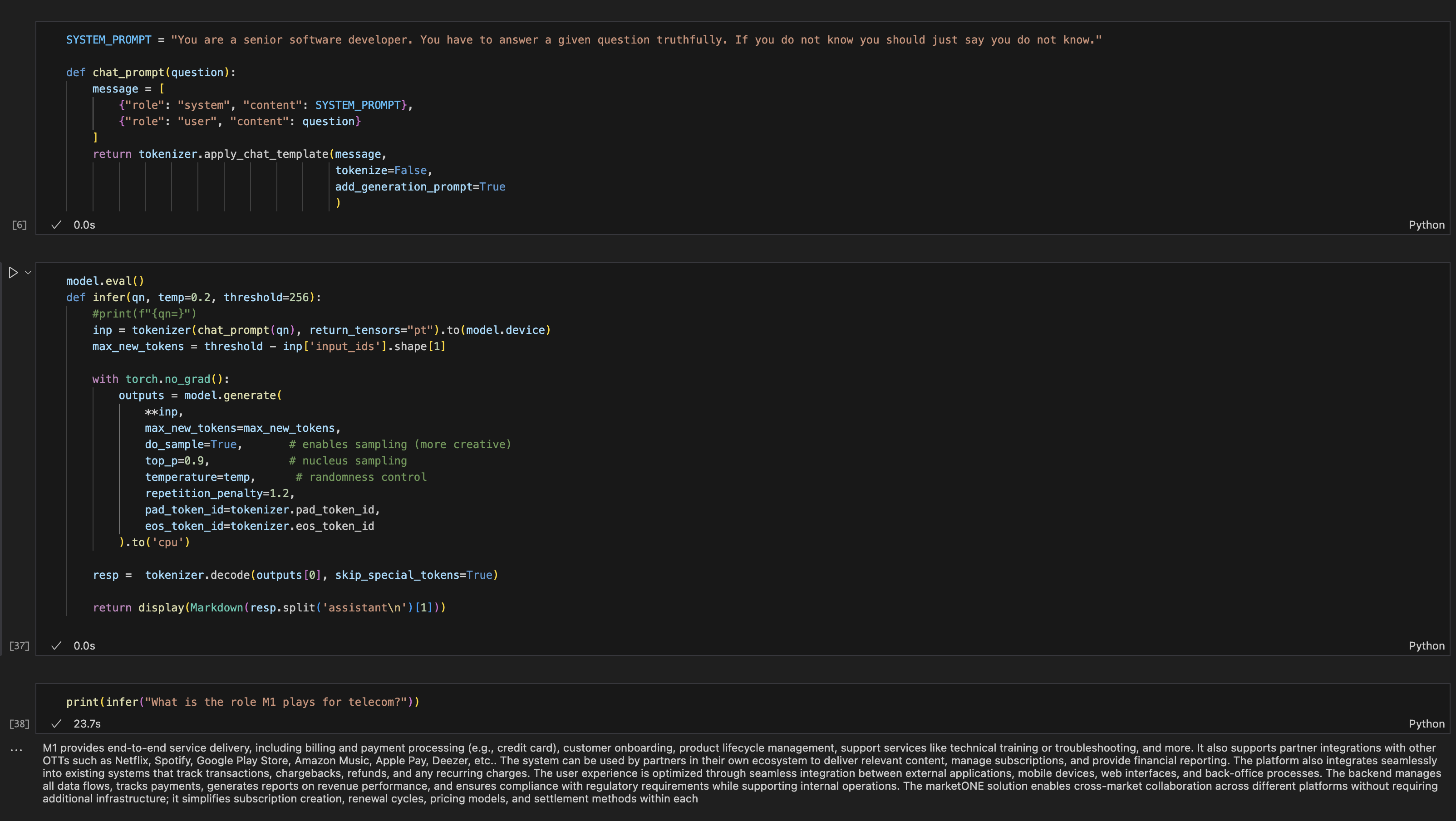Click success checkmark of cell 6

click(x=56, y=225)
